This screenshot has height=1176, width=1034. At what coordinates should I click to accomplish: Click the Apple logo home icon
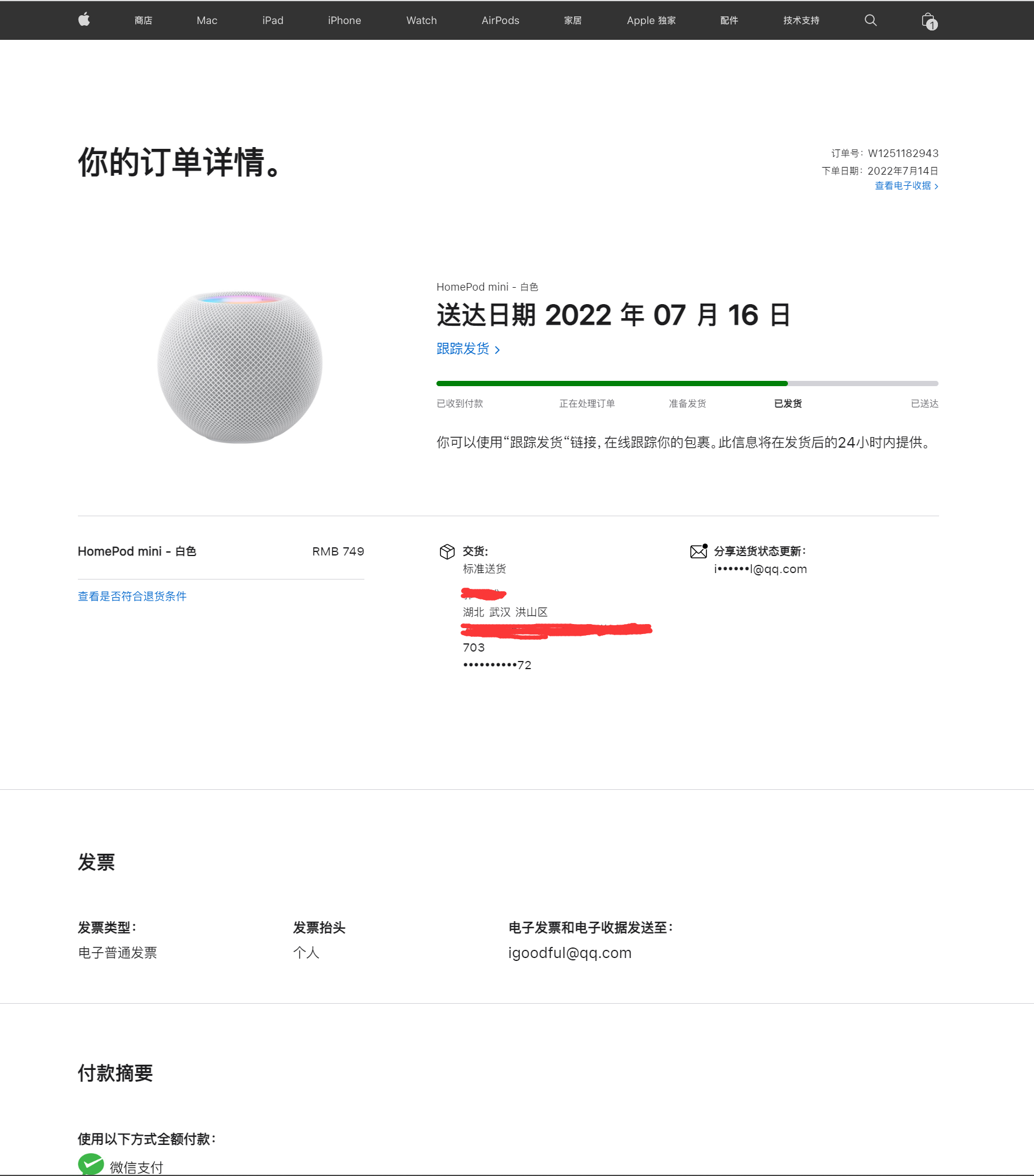(84, 20)
